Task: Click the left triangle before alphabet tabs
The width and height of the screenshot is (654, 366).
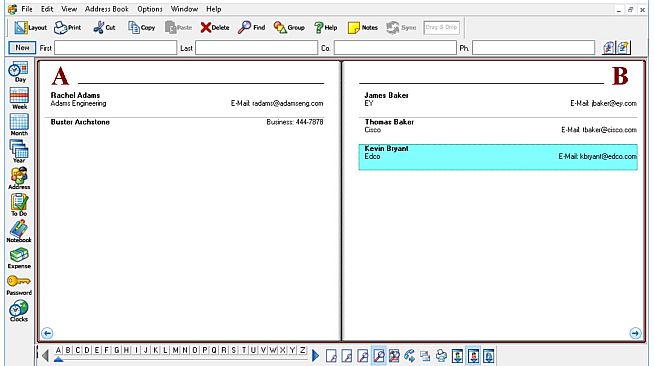Action: [45, 356]
